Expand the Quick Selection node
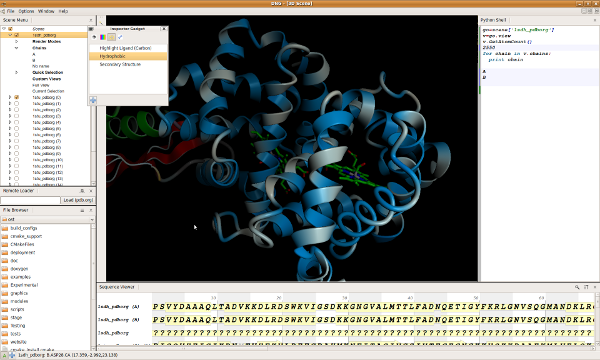The width and height of the screenshot is (600, 360). (x=16, y=72)
